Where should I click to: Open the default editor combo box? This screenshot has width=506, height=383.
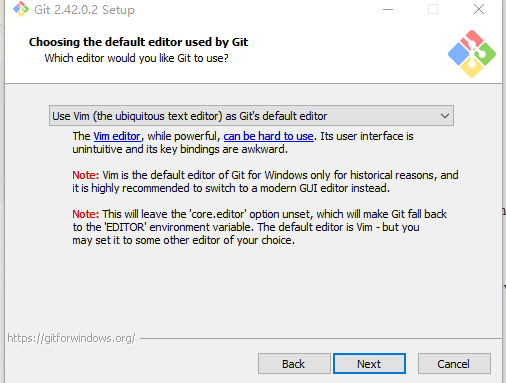tap(251, 116)
